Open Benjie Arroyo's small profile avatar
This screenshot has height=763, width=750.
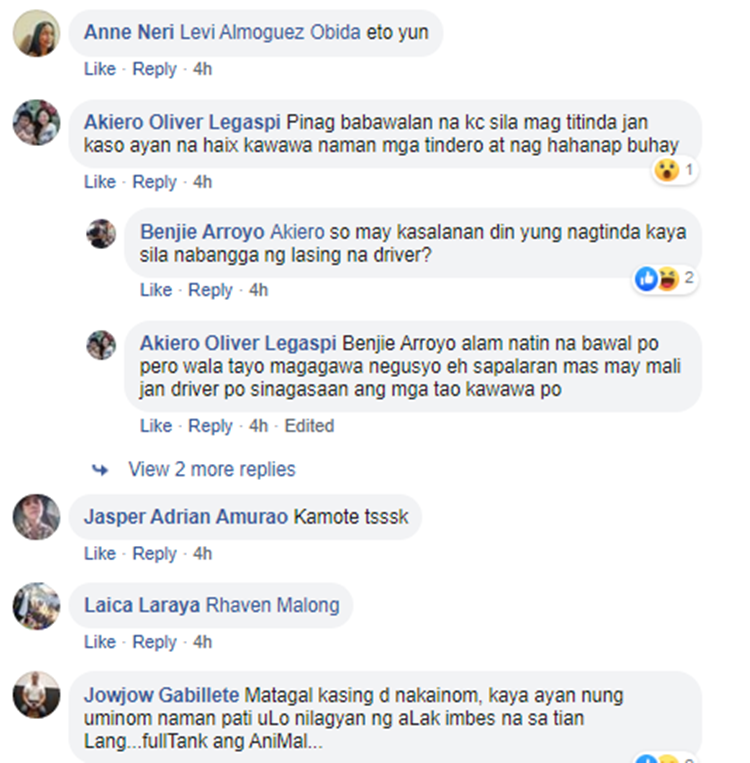[x=101, y=234]
